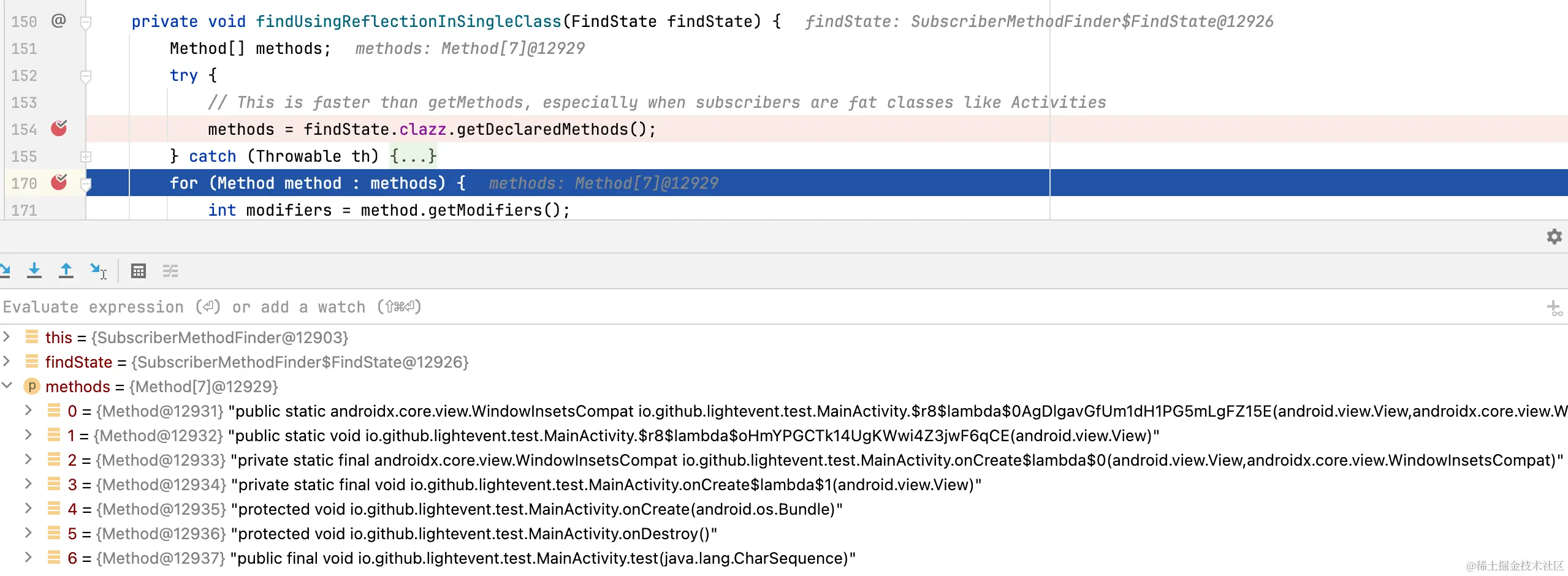Click the parameter icon beside methods
Viewport: 1568px width, 576px height.
[31, 386]
